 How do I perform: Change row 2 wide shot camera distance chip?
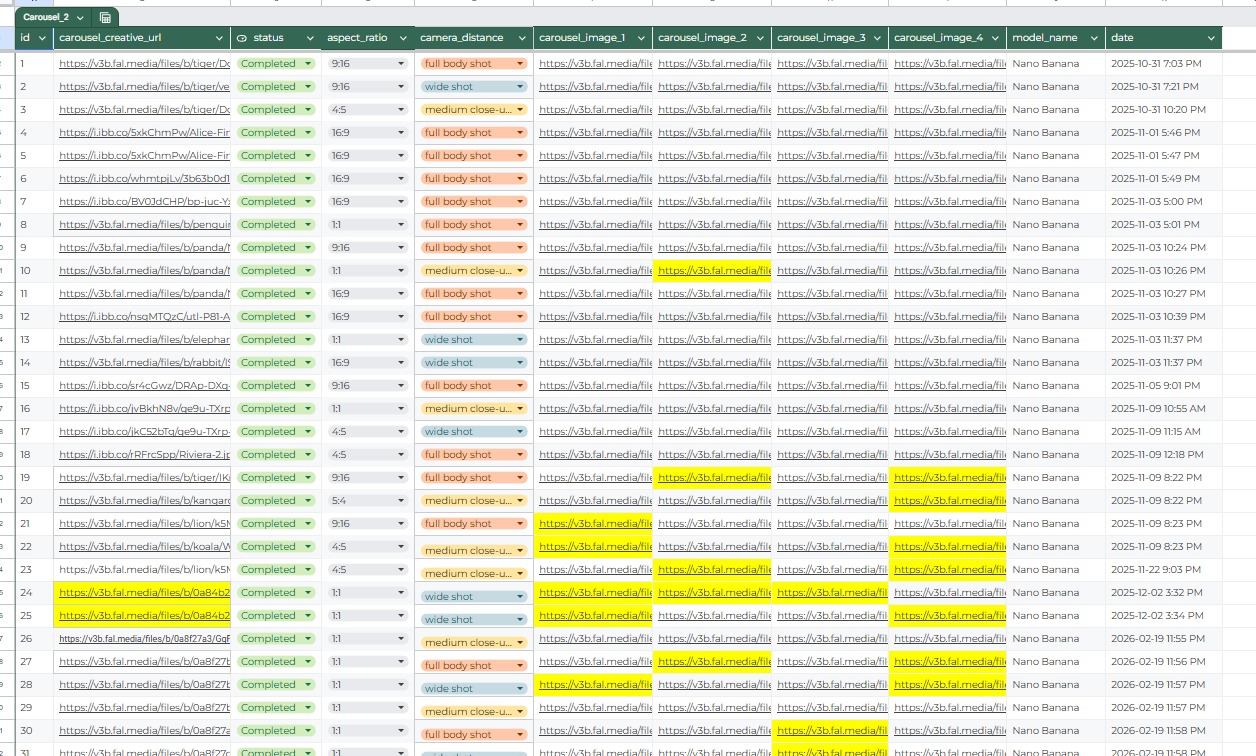tap(473, 86)
